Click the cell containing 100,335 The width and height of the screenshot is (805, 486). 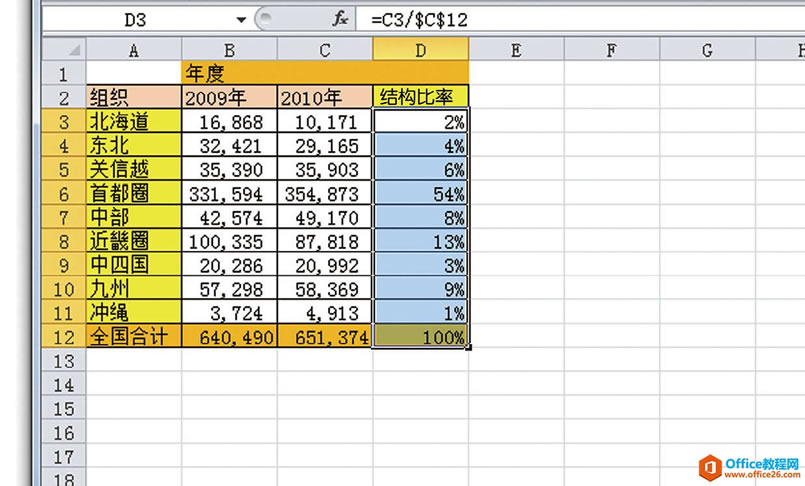click(x=229, y=241)
